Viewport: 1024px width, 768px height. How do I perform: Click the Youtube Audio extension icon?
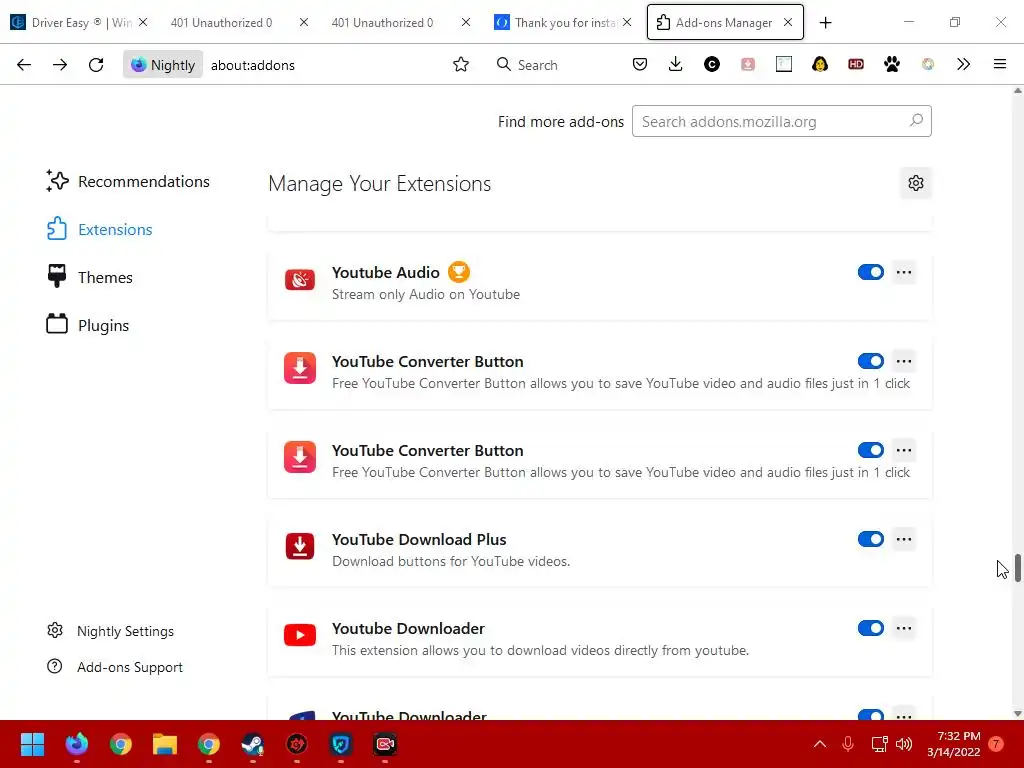[300, 280]
